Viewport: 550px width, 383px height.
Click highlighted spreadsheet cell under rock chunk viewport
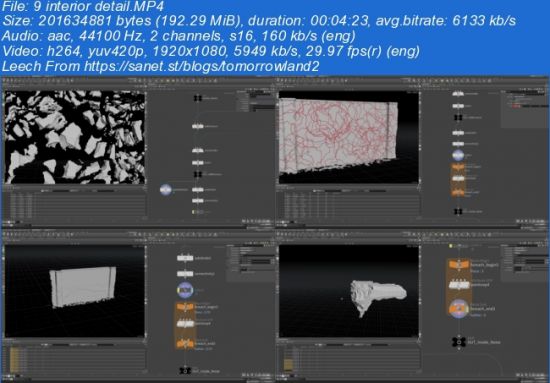288,364
